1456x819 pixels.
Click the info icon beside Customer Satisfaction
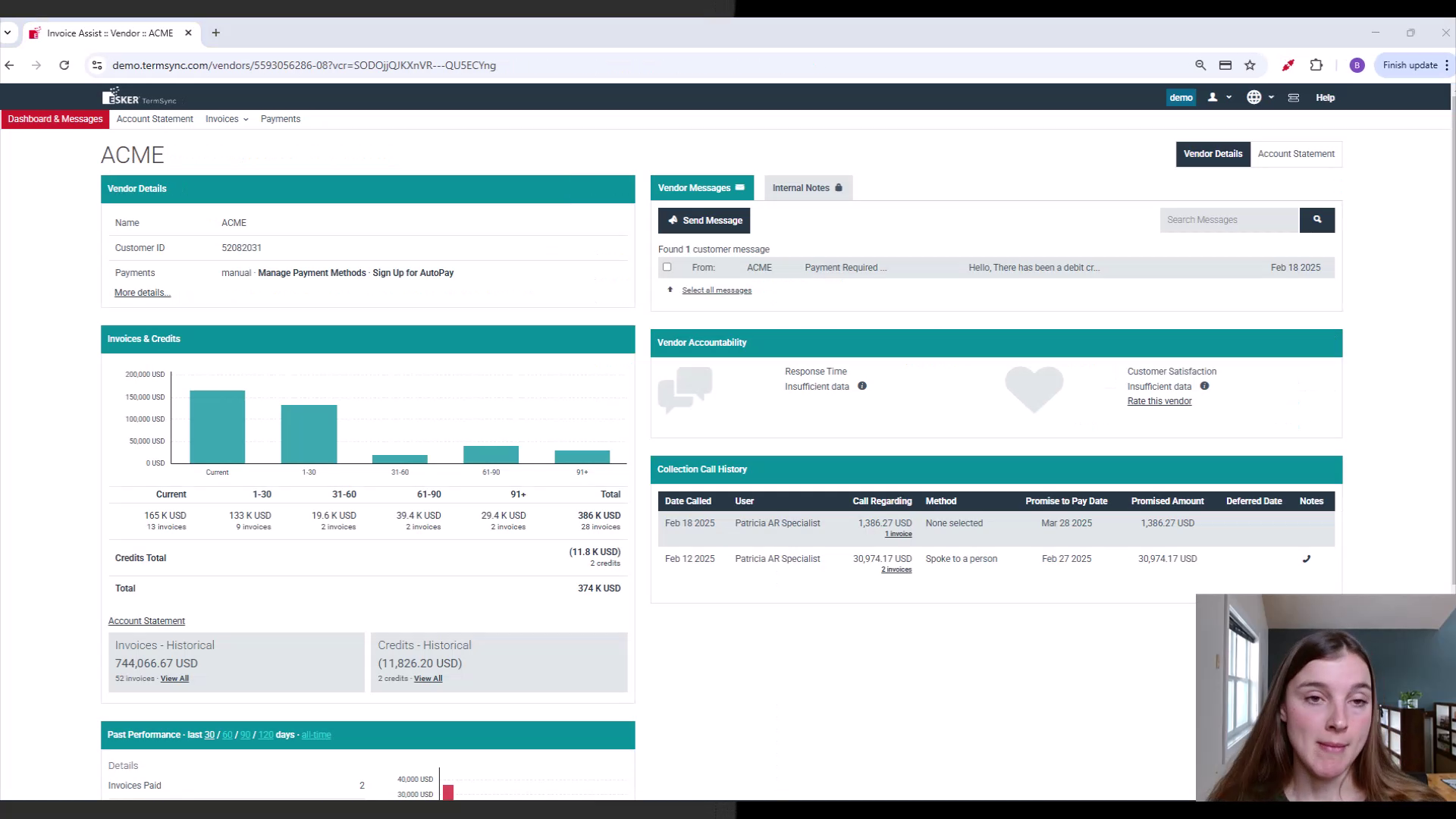[1205, 386]
